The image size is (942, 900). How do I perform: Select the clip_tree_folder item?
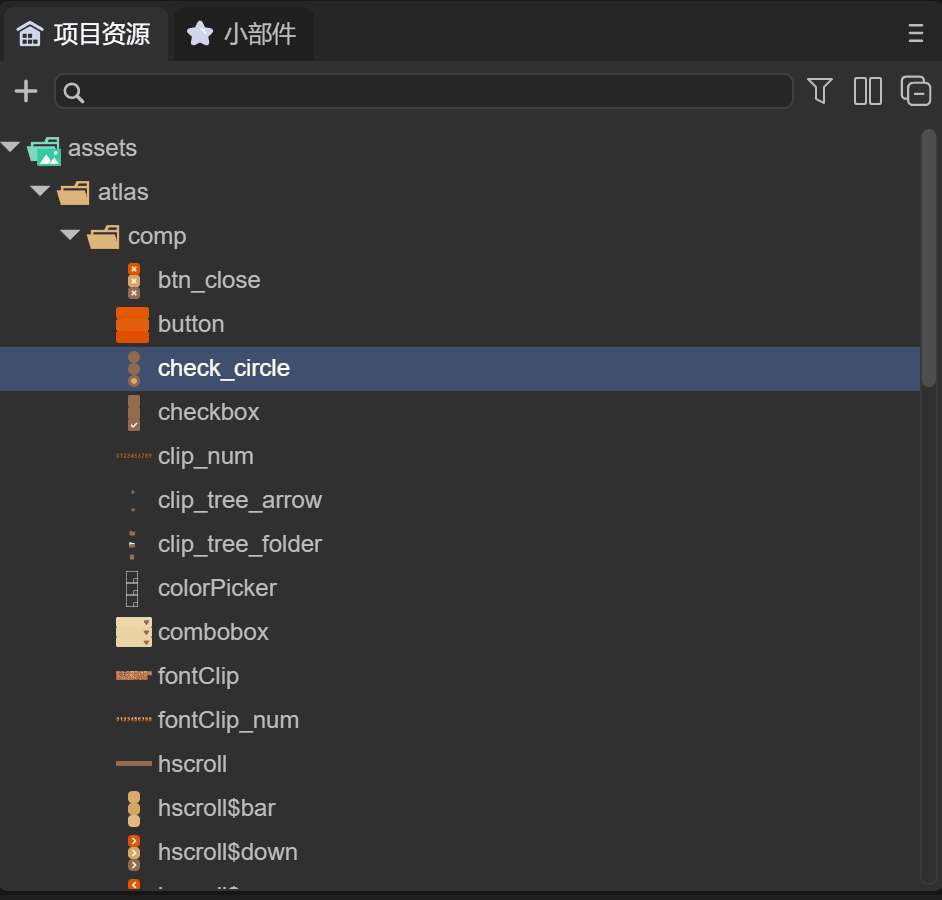click(239, 544)
